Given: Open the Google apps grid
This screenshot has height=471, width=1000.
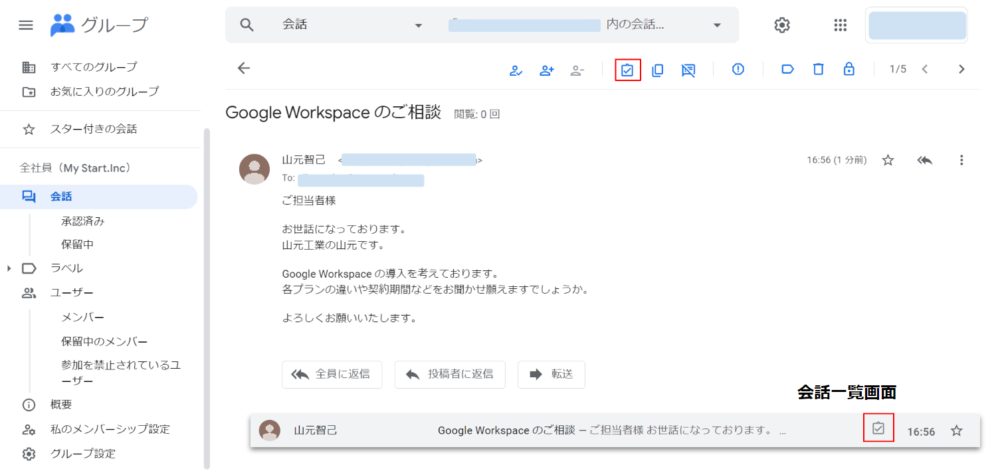Looking at the screenshot, I should 840,25.
